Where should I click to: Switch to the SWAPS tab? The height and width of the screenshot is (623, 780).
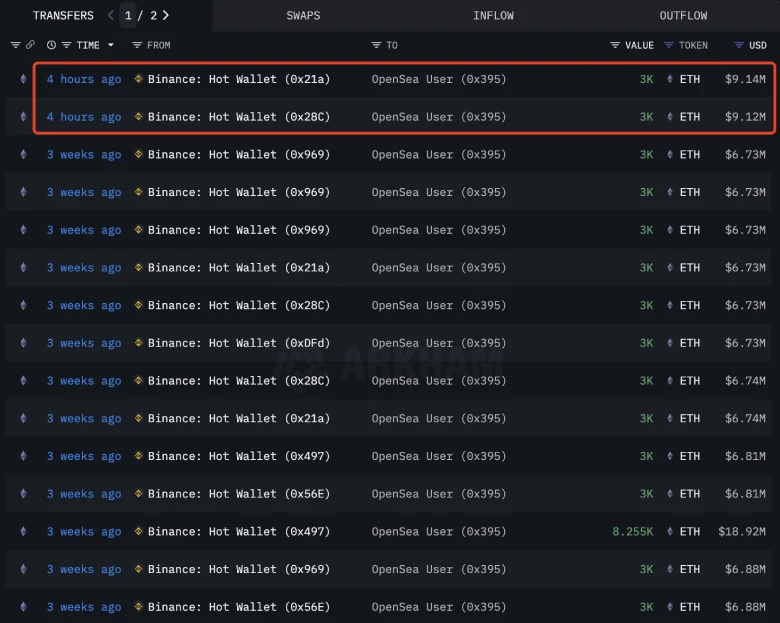[x=303, y=15]
